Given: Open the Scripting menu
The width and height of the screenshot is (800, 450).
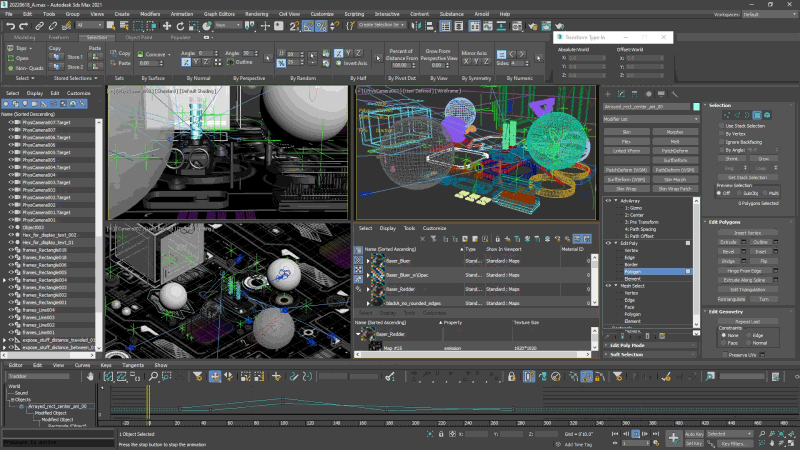Looking at the screenshot, I should point(354,14).
